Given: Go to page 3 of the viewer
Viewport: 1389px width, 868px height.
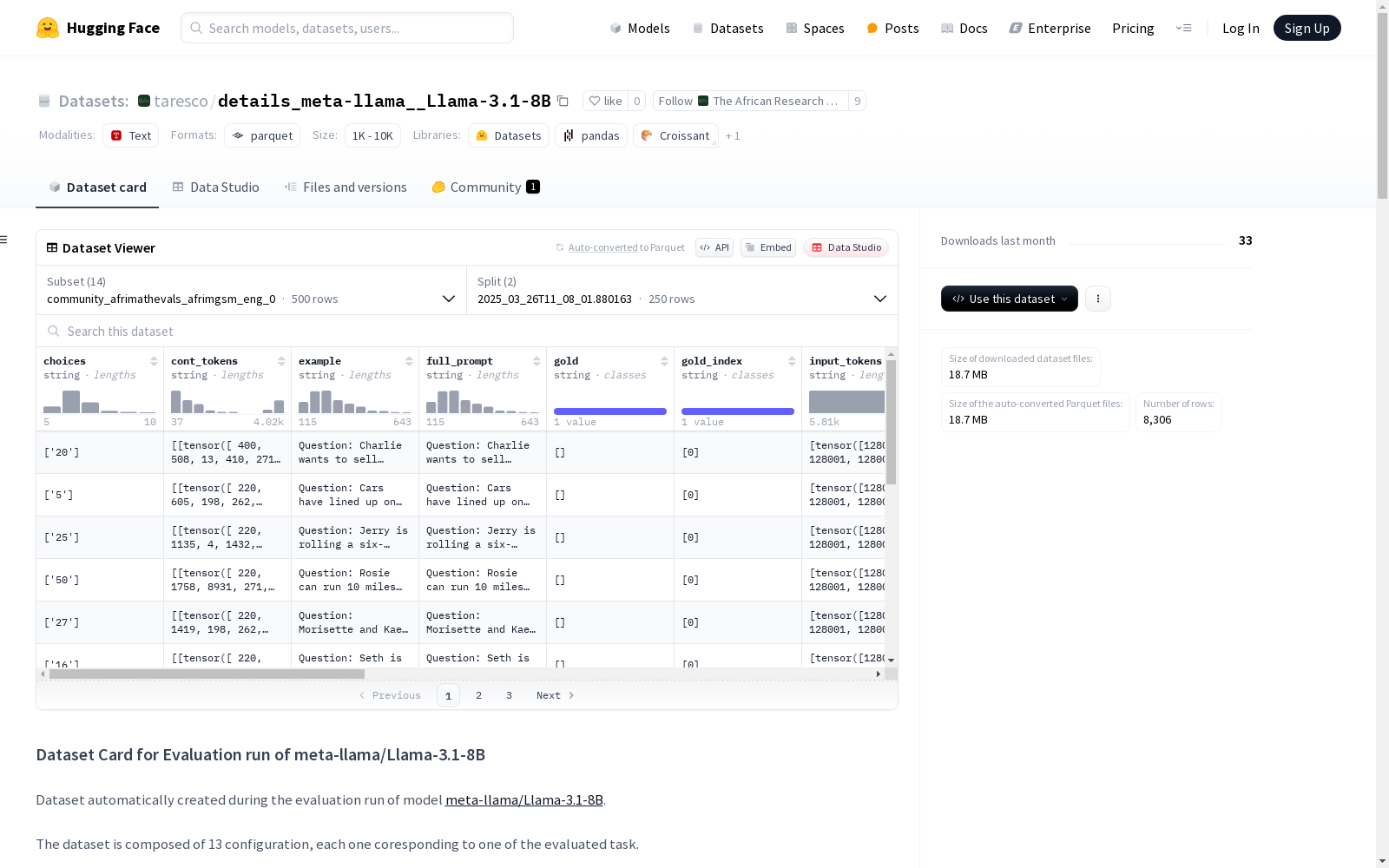Looking at the screenshot, I should tap(509, 695).
